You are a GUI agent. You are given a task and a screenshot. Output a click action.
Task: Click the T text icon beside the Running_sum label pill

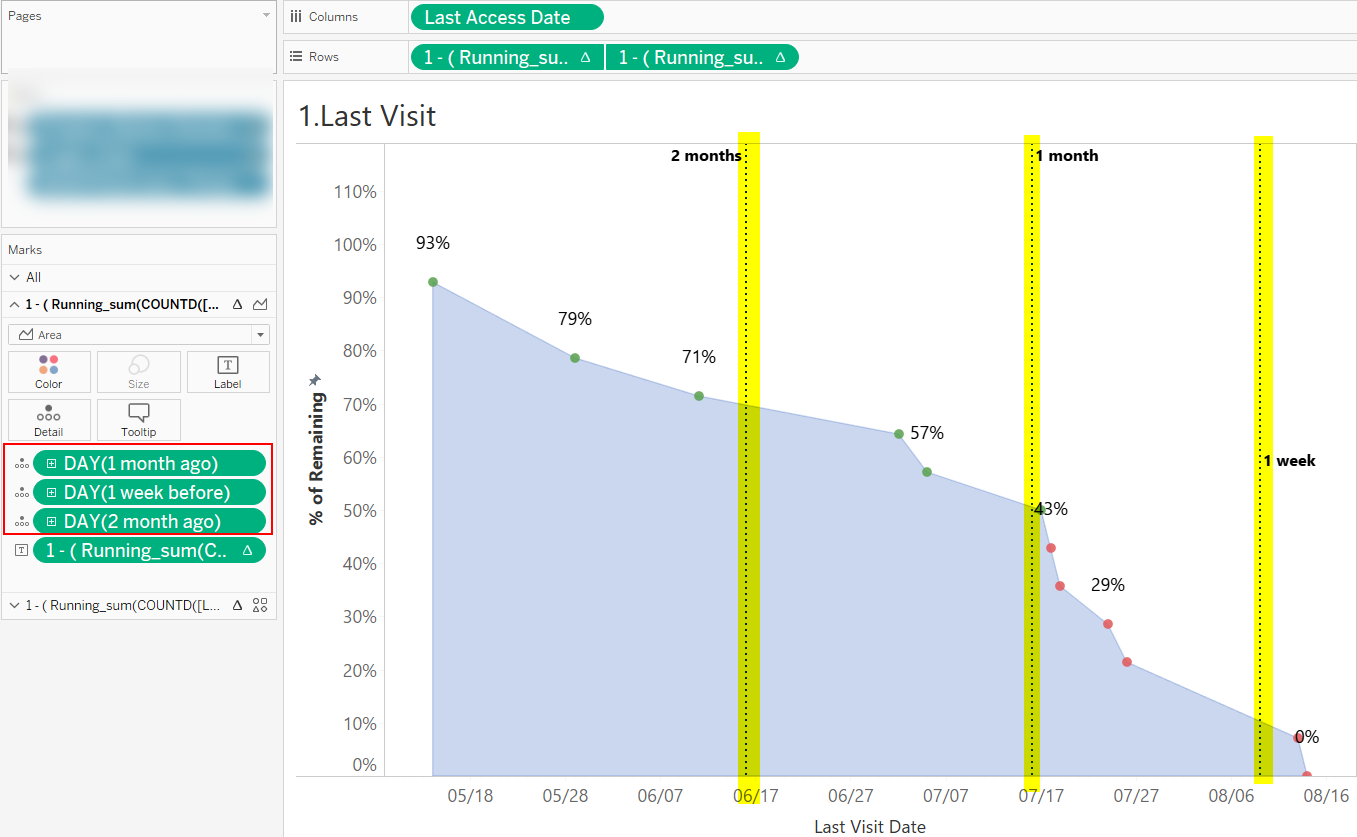21,549
